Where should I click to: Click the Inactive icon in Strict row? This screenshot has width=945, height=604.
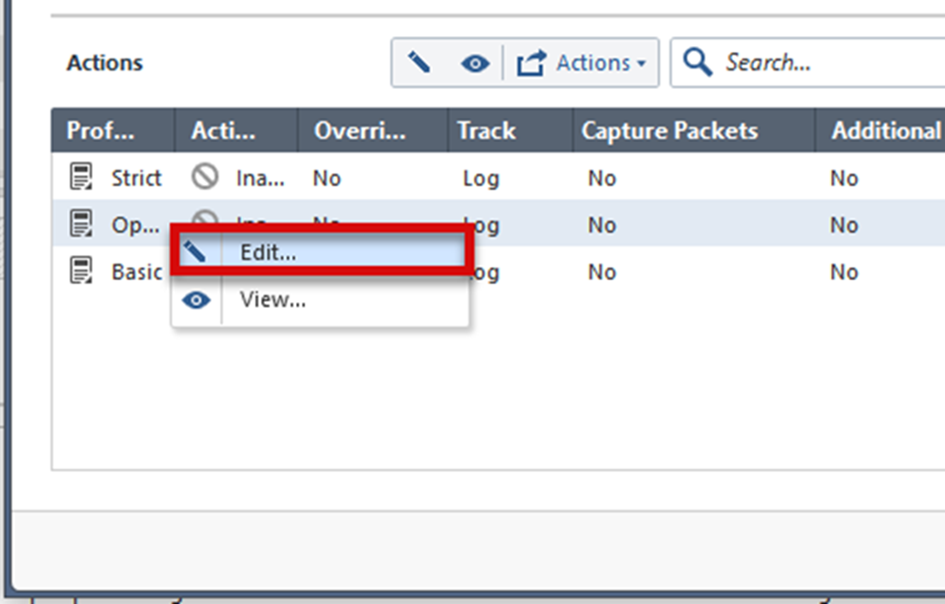click(x=205, y=177)
